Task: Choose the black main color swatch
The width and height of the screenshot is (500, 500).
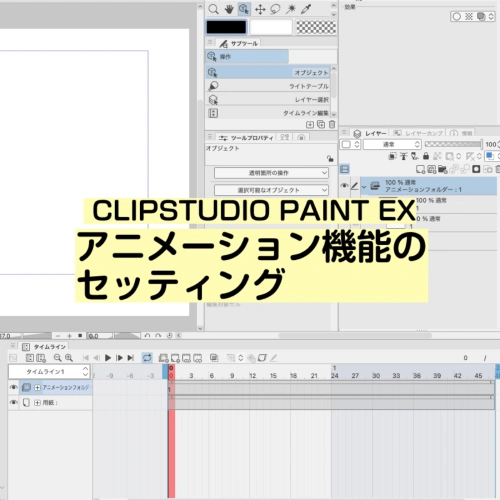Action: point(226,27)
